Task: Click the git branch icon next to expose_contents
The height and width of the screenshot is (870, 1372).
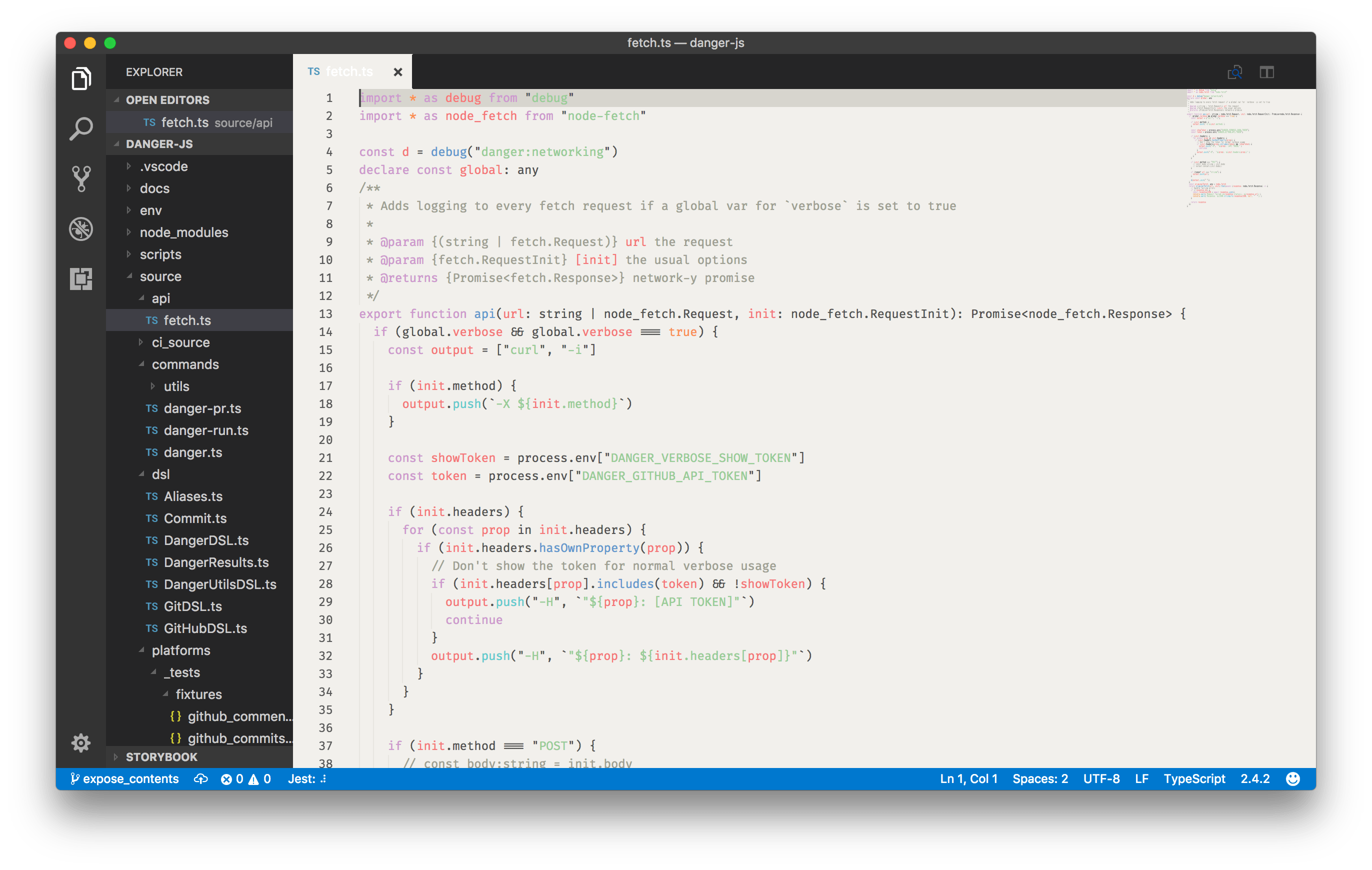Action: coord(74,778)
